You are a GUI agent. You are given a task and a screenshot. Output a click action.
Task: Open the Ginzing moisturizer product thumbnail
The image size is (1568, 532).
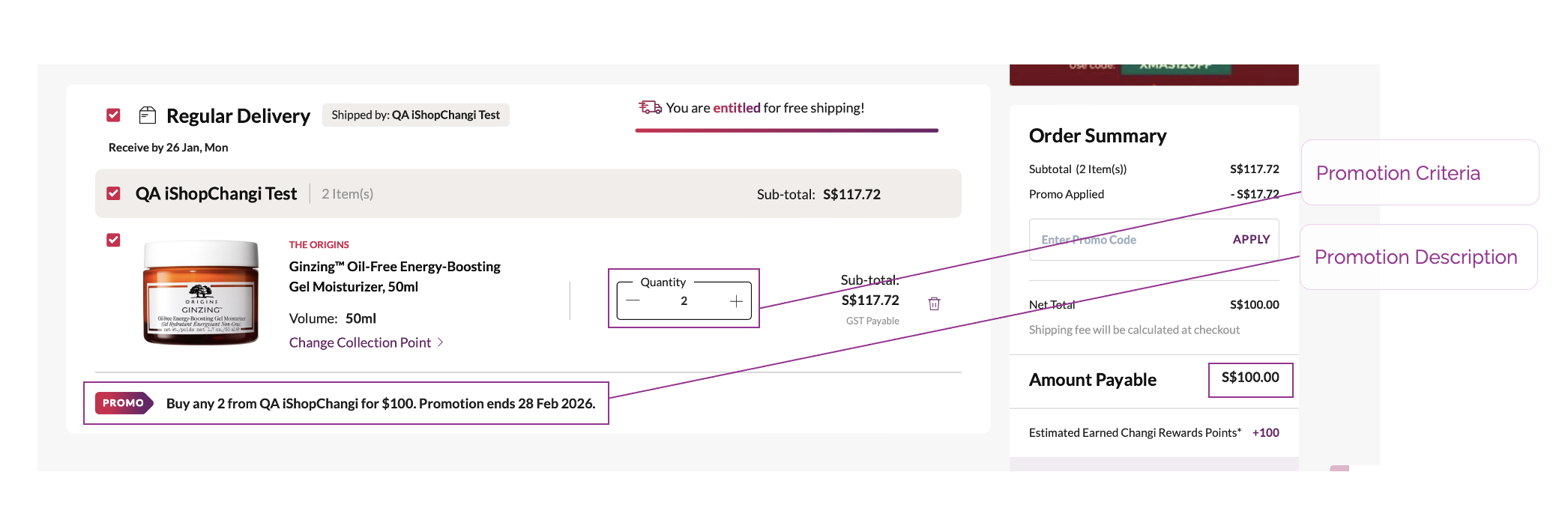click(201, 293)
